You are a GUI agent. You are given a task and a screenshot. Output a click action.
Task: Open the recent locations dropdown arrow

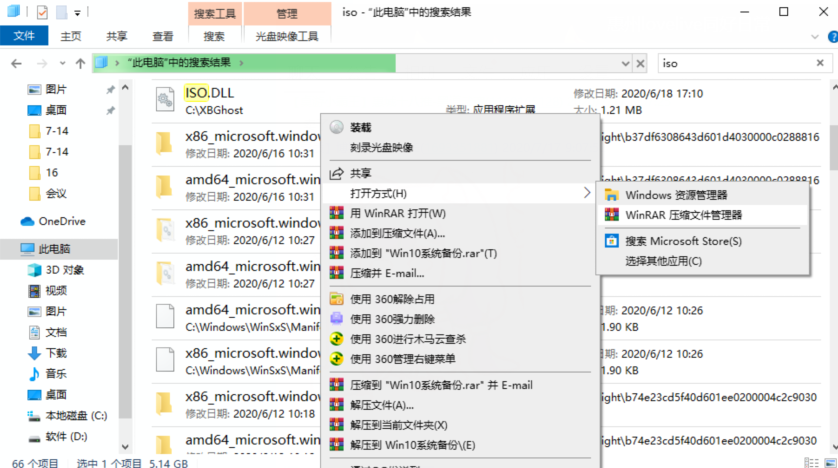coord(58,63)
